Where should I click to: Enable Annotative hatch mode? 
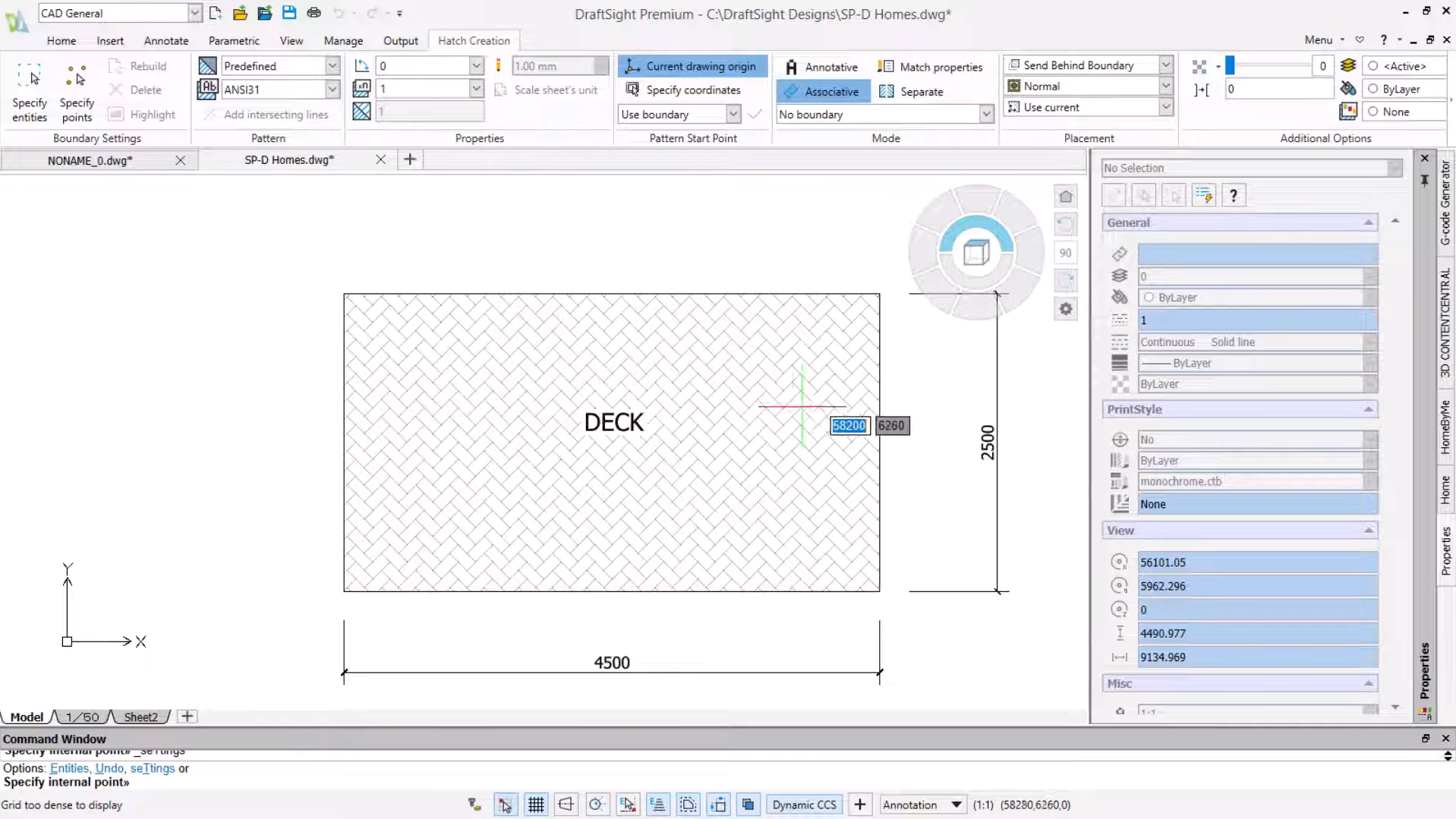click(x=821, y=67)
